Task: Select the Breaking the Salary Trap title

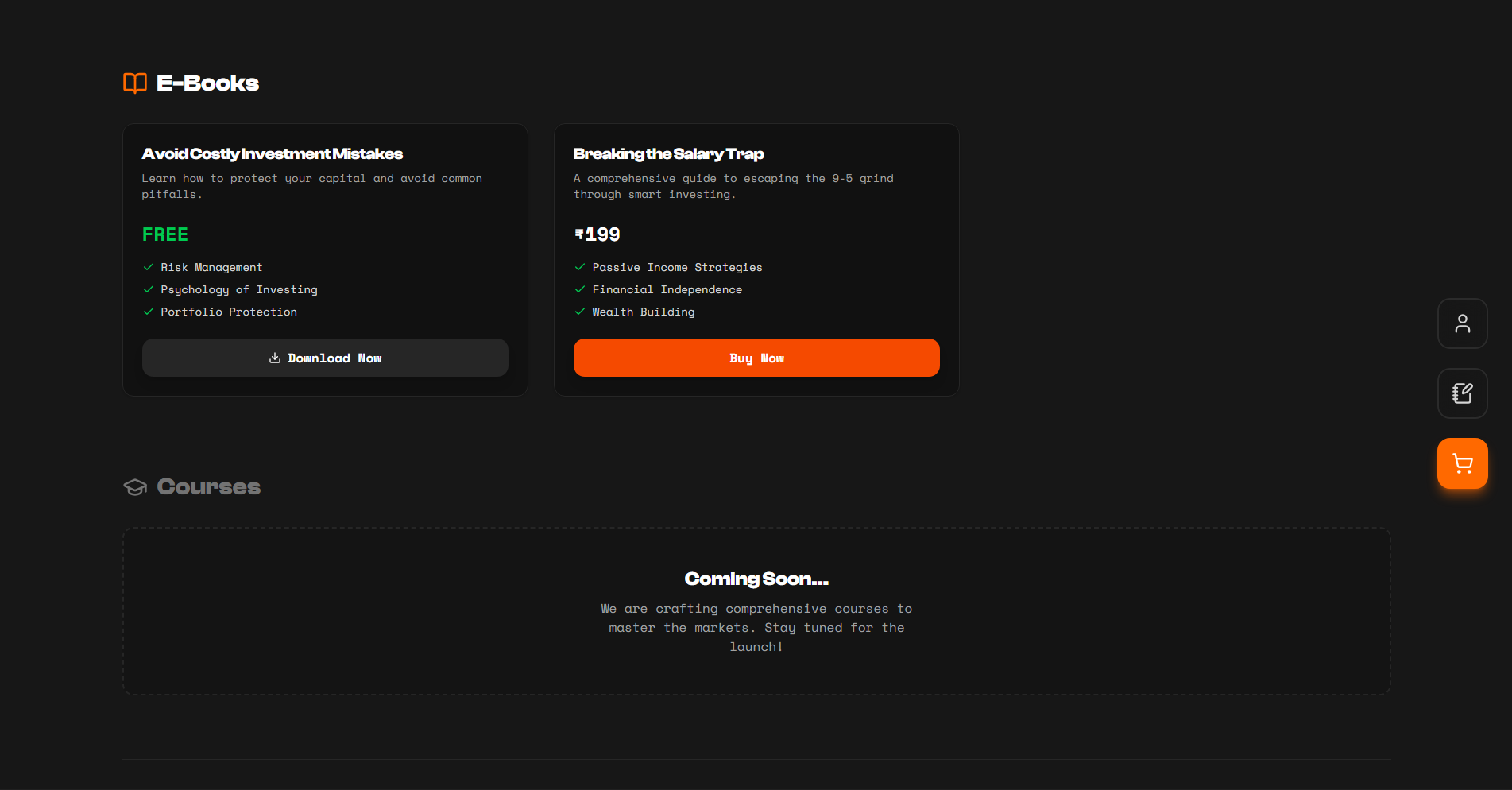Action: tap(668, 154)
